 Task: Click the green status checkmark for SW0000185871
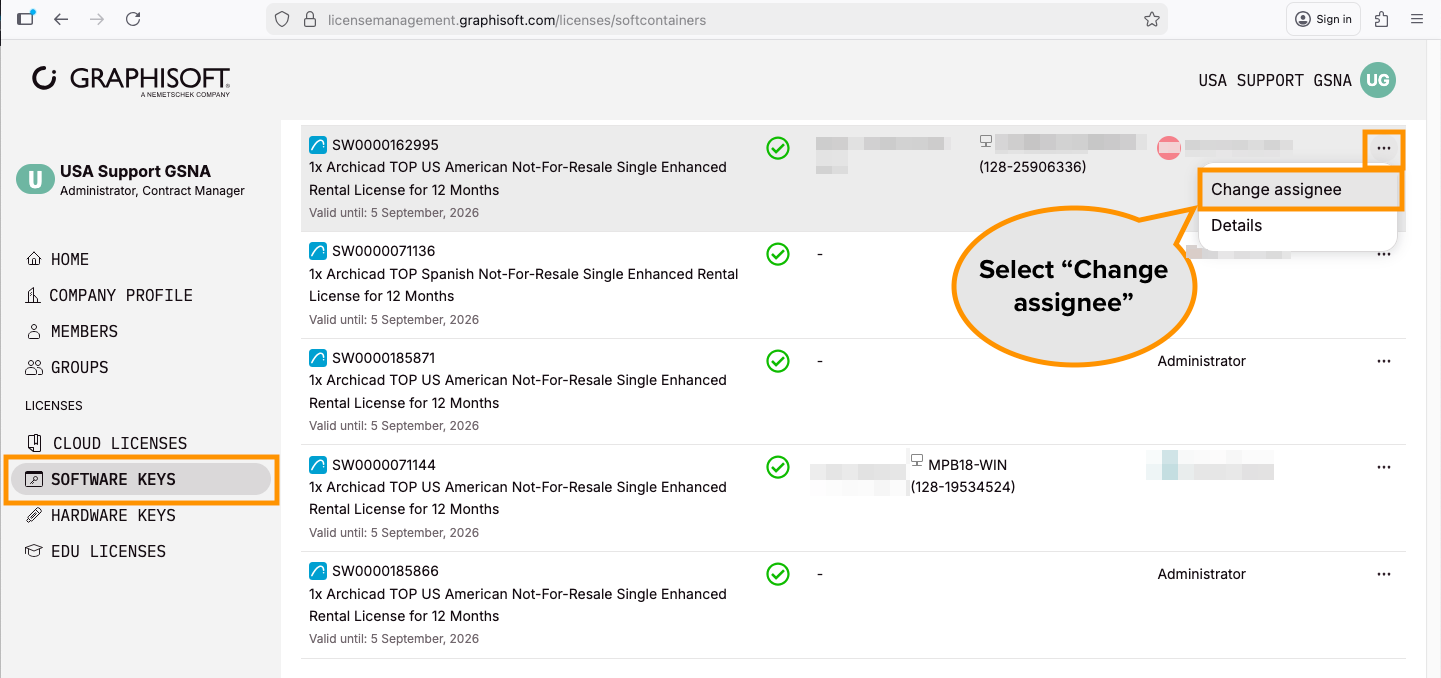778,361
